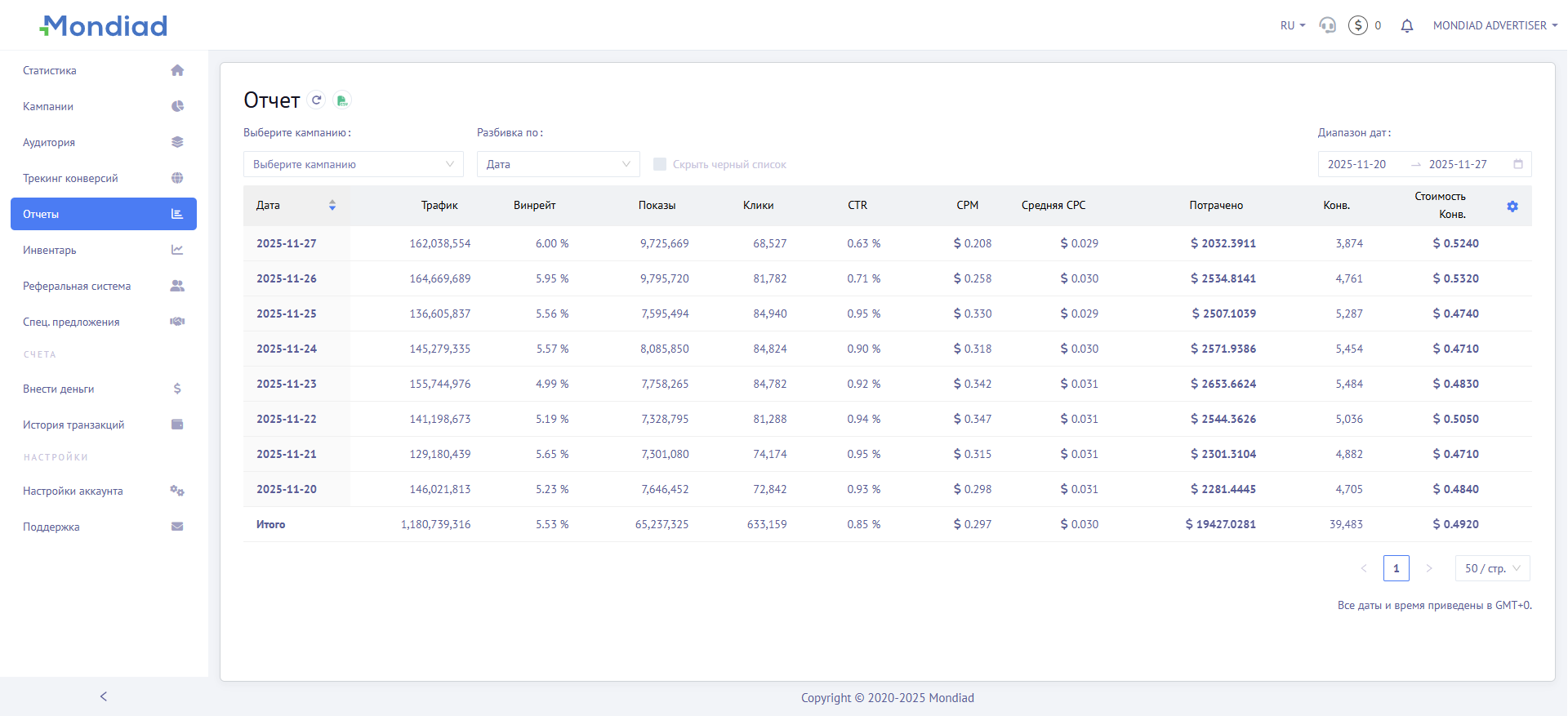Expand the MONDIAD ADVERTISER account menu
This screenshot has width=1568, height=716.
tap(1494, 26)
